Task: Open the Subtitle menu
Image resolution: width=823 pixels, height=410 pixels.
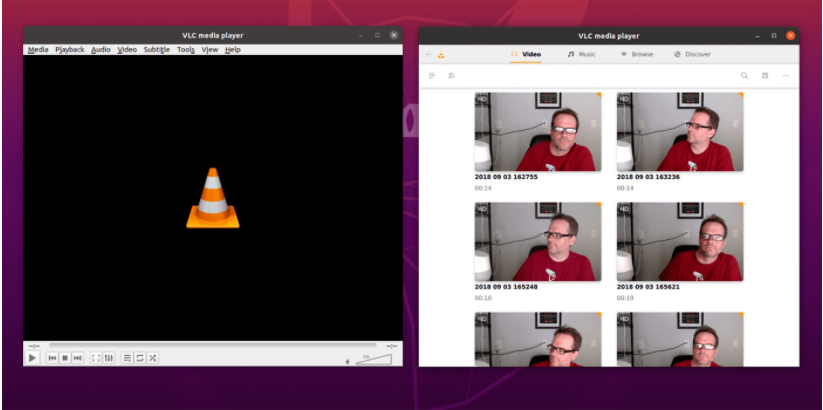Action: tap(157, 49)
